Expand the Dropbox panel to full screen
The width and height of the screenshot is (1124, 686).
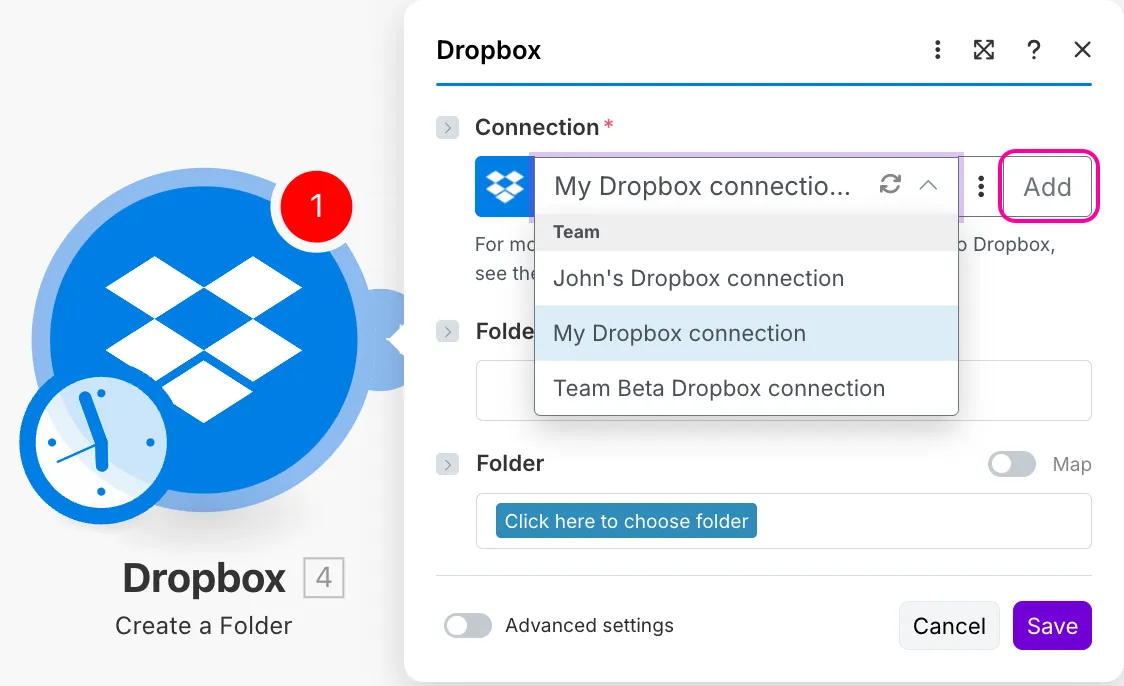(x=984, y=49)
